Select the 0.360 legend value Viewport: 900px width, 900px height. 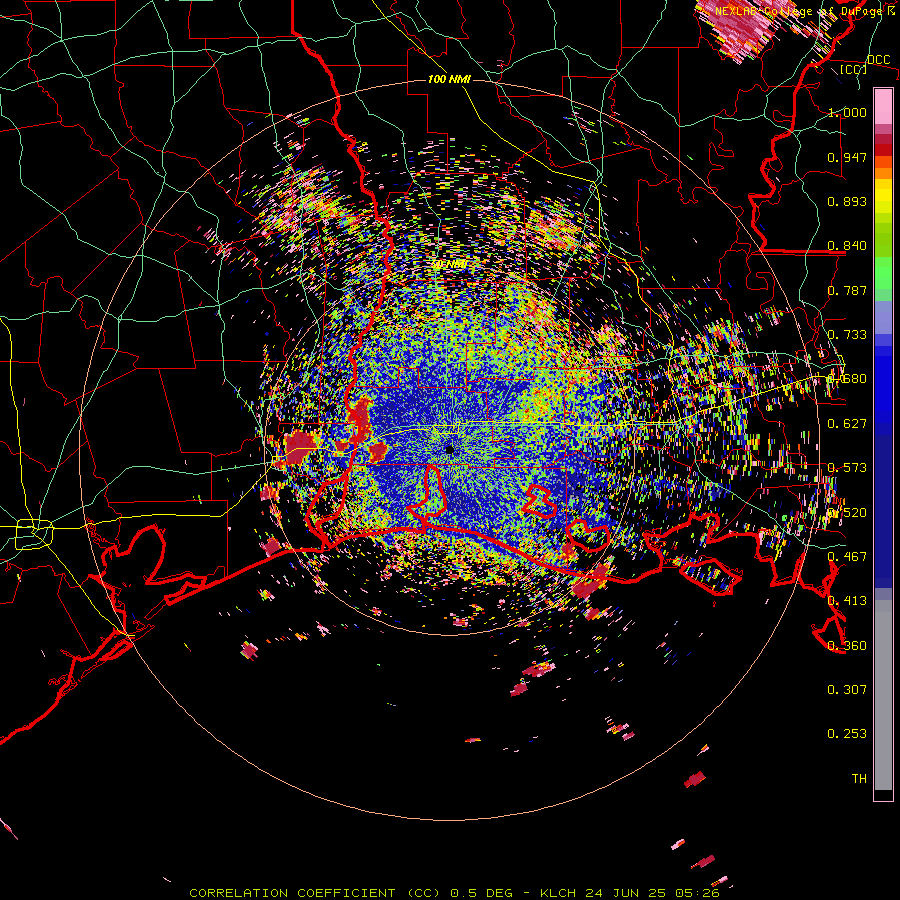[x=847, y=646]
